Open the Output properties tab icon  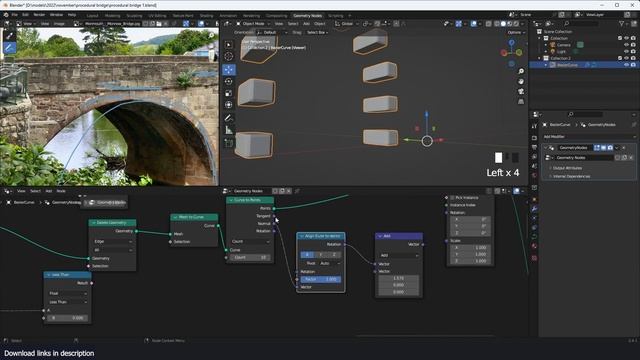point(534,147)
